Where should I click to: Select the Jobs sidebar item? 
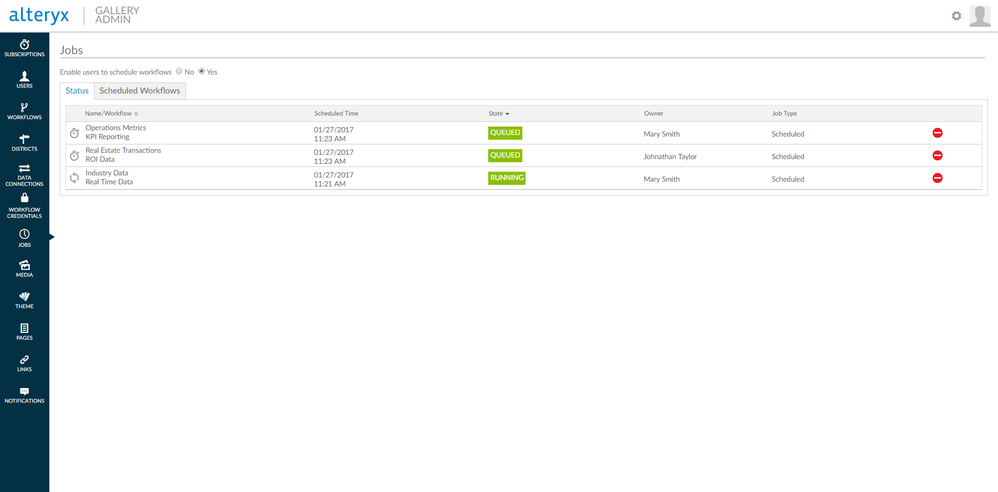tap(24, 238)
